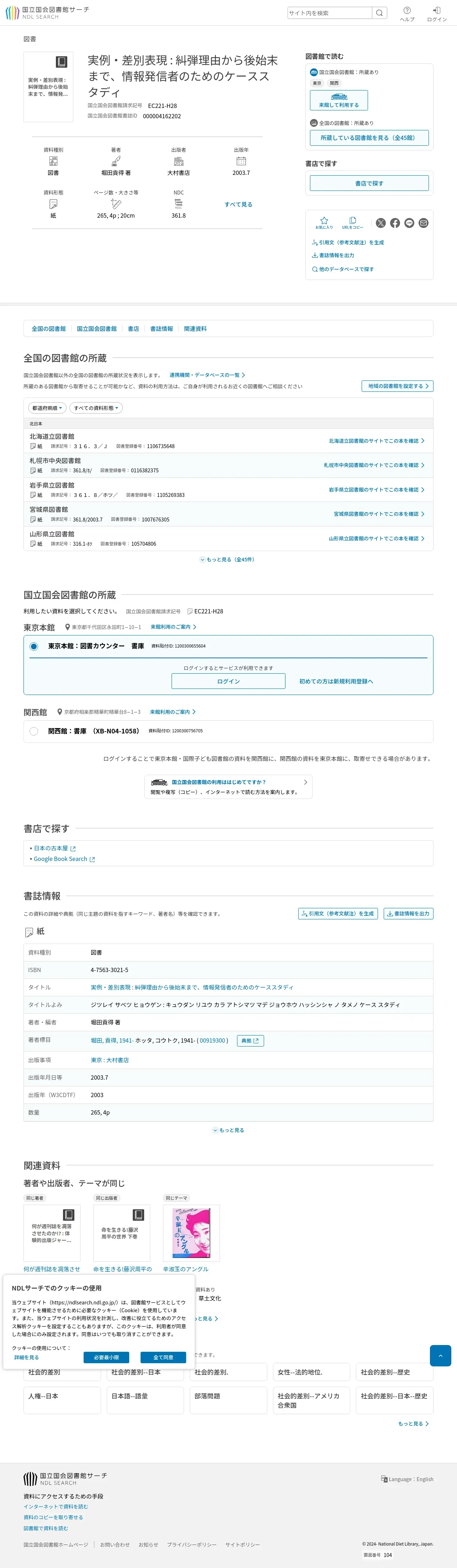Copy the URL via URLをコピー icon
457x1568 pixels.
click(352, 223)
